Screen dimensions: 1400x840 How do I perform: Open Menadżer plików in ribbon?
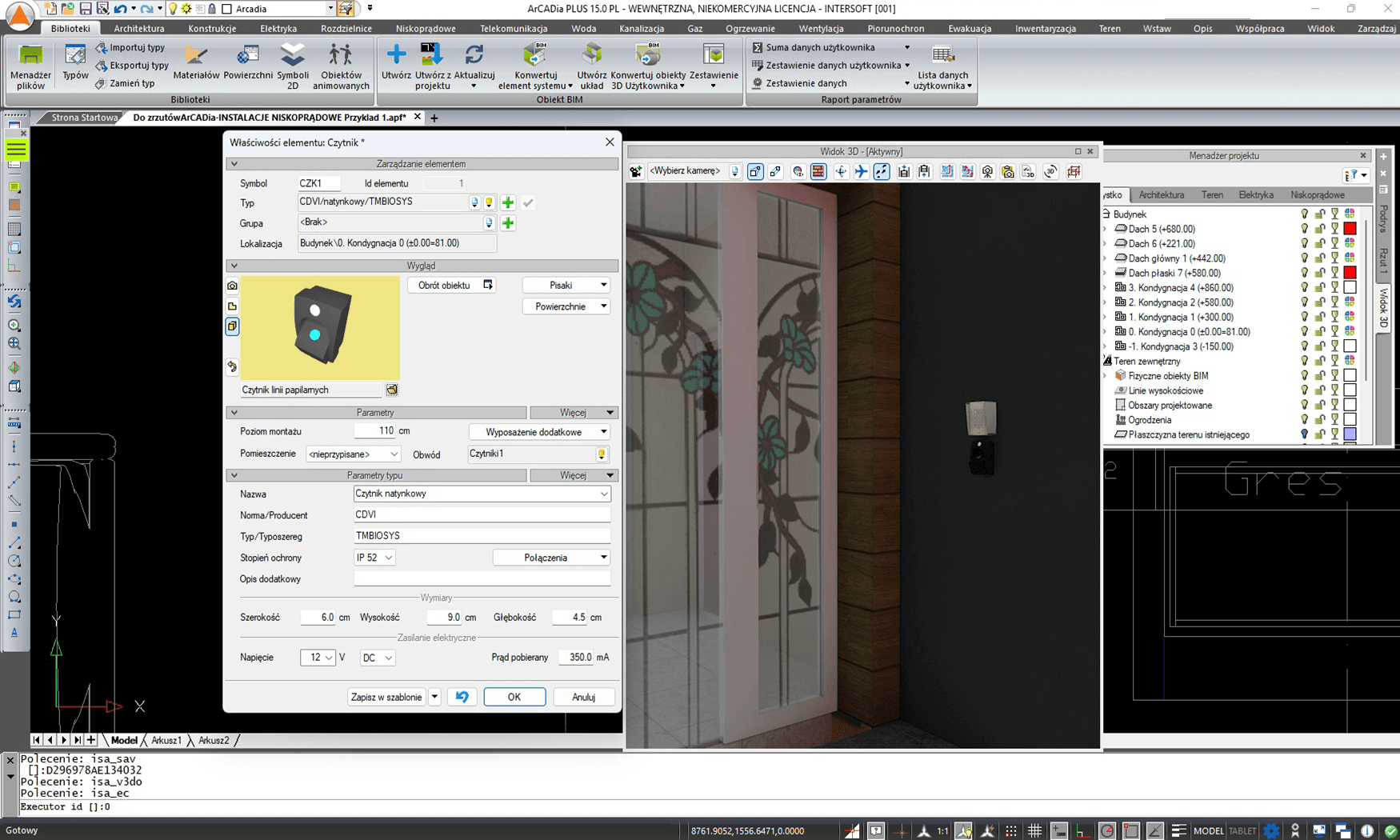point(30,66)
